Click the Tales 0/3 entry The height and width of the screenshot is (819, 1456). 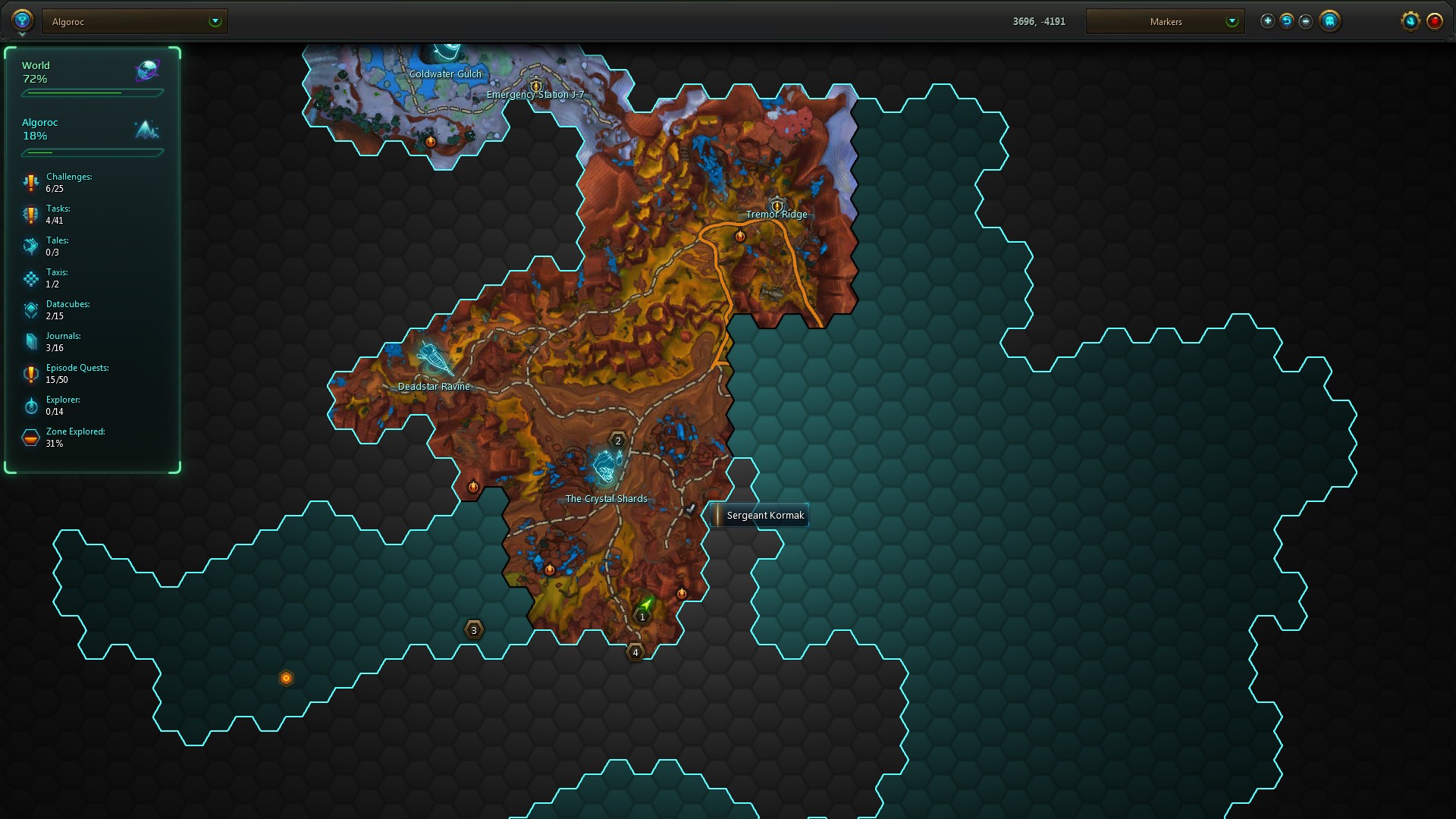click(57, 246)
